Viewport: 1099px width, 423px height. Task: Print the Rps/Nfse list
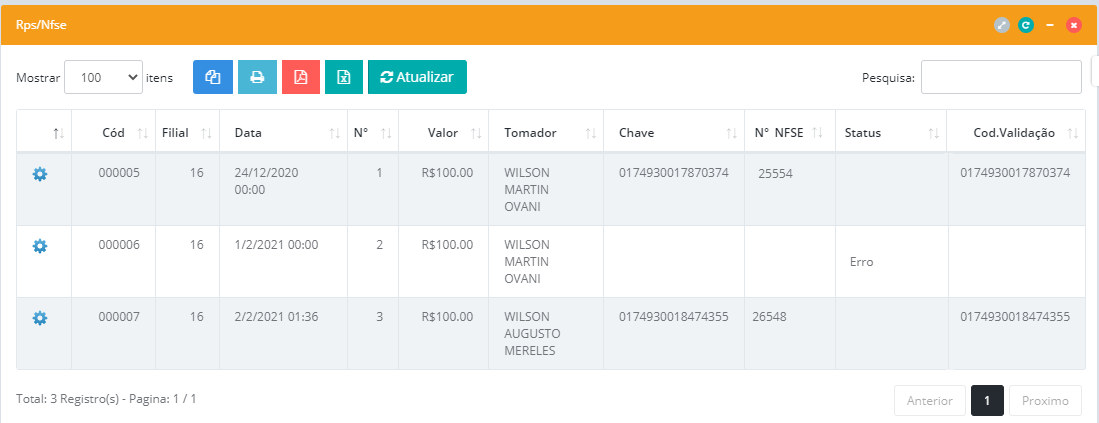click(x=257, y=77)
